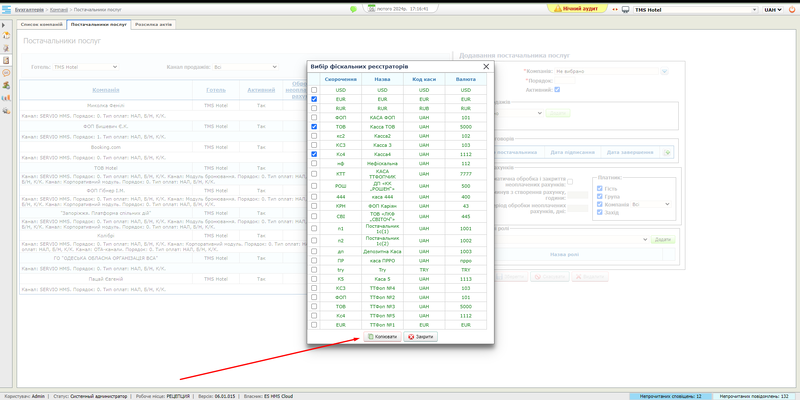Click the Закрити button in the dialog
Viewport: 800px width, 400px height.
click(x=419, y=337)
